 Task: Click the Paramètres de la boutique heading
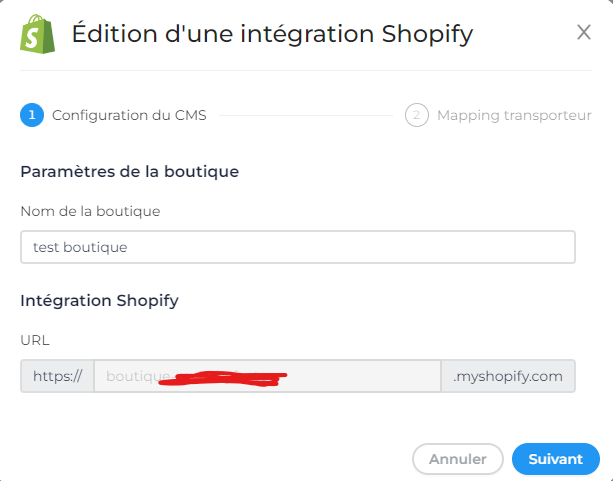pos(130,172)
